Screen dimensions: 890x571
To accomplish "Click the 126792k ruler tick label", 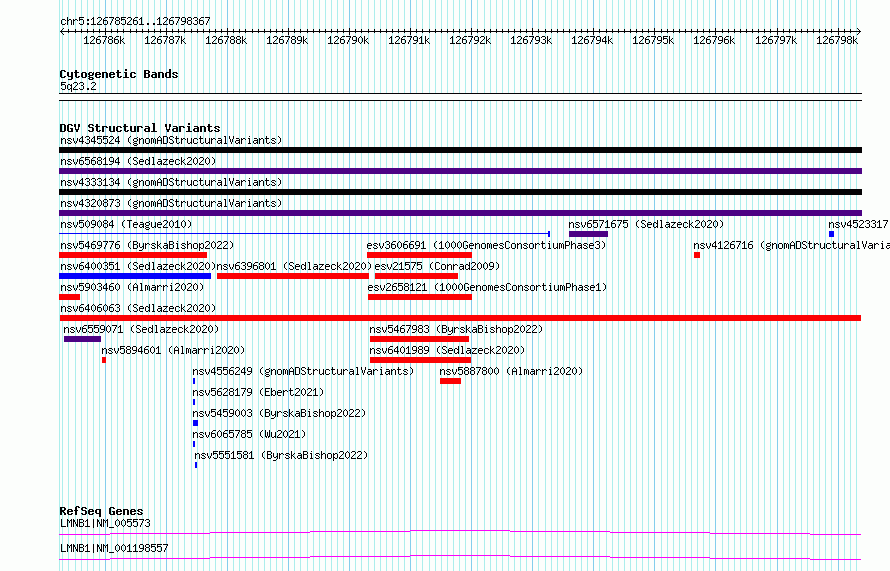I will [470, 40].
